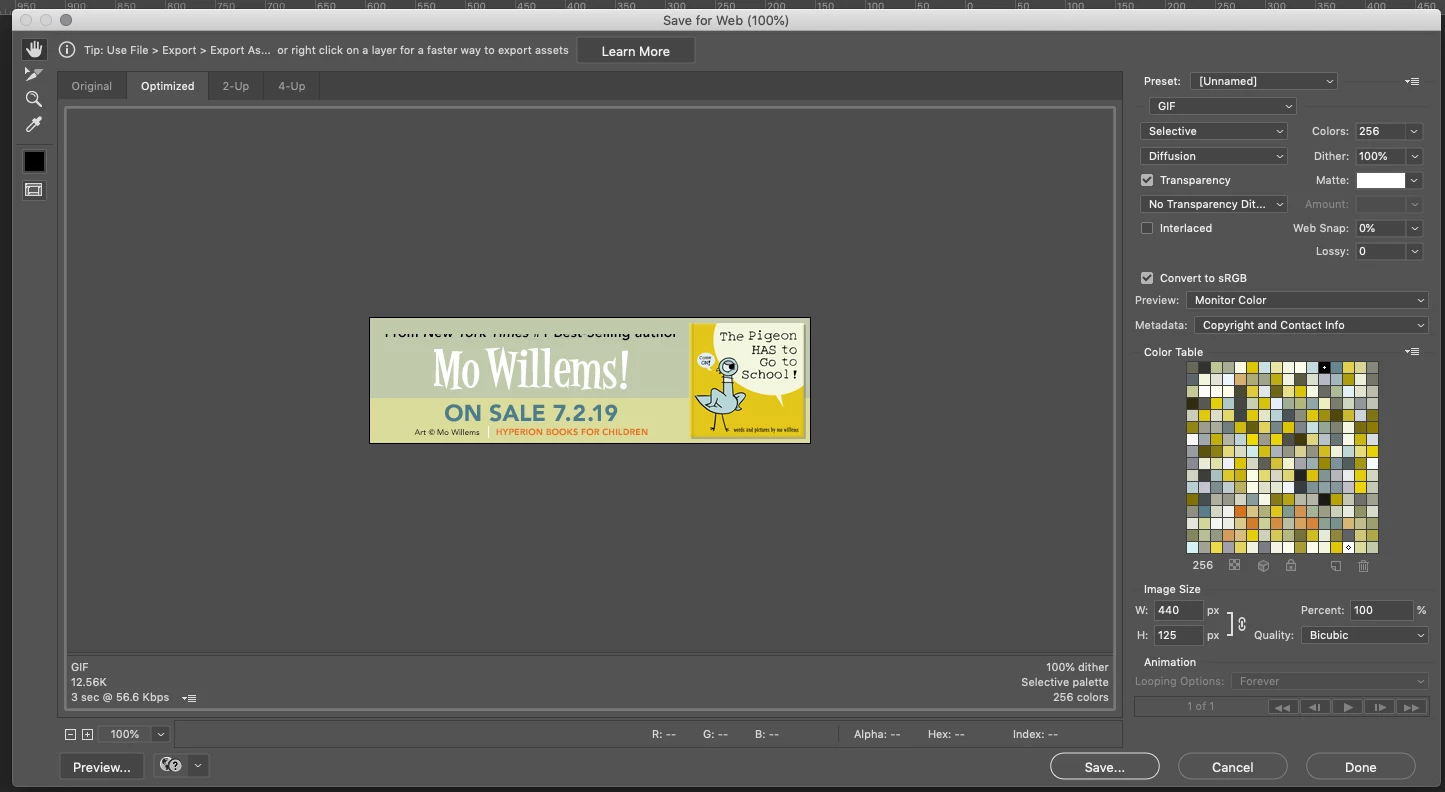
Task: Switch to the Original tab
Action: click(92, 86)
